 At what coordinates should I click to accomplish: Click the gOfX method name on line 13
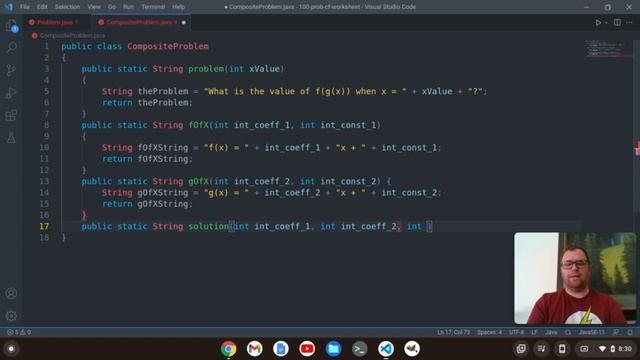point(198,181)
